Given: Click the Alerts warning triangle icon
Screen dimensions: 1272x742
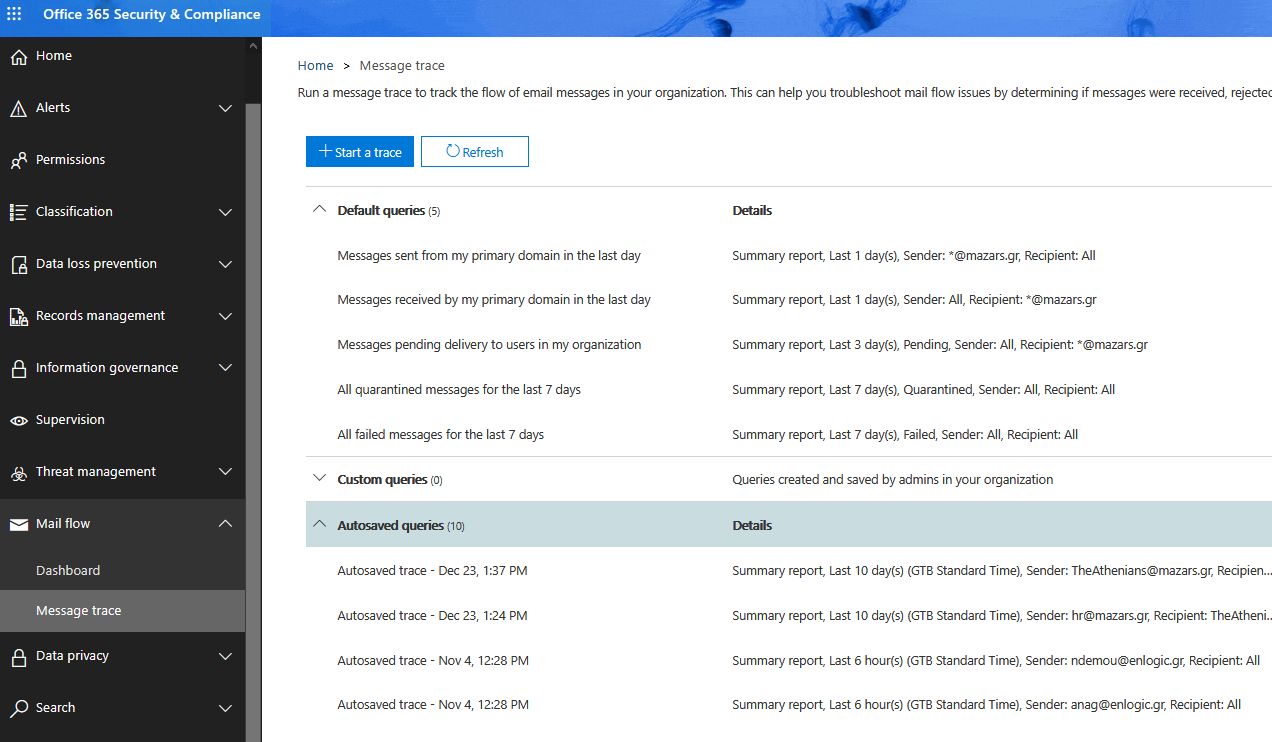Looking at the screenshot, I should (x=18, y=109).
